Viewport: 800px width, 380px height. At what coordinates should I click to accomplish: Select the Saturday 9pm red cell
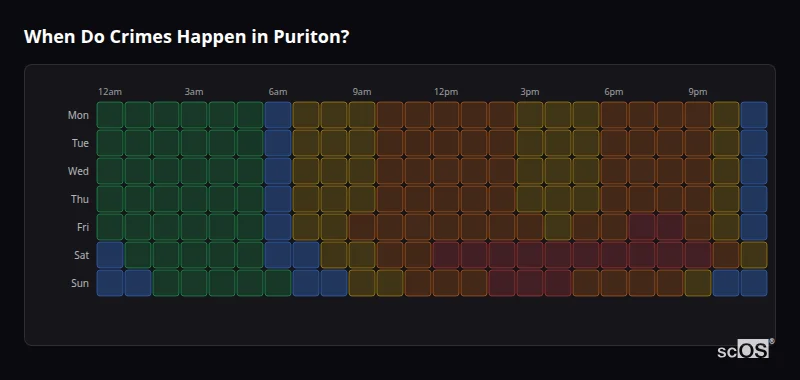[697, 255]
